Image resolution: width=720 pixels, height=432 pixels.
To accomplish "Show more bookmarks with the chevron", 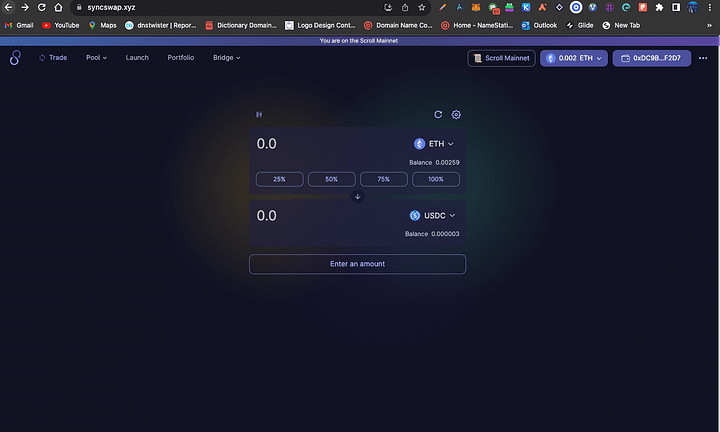I will tap(709, 25).
